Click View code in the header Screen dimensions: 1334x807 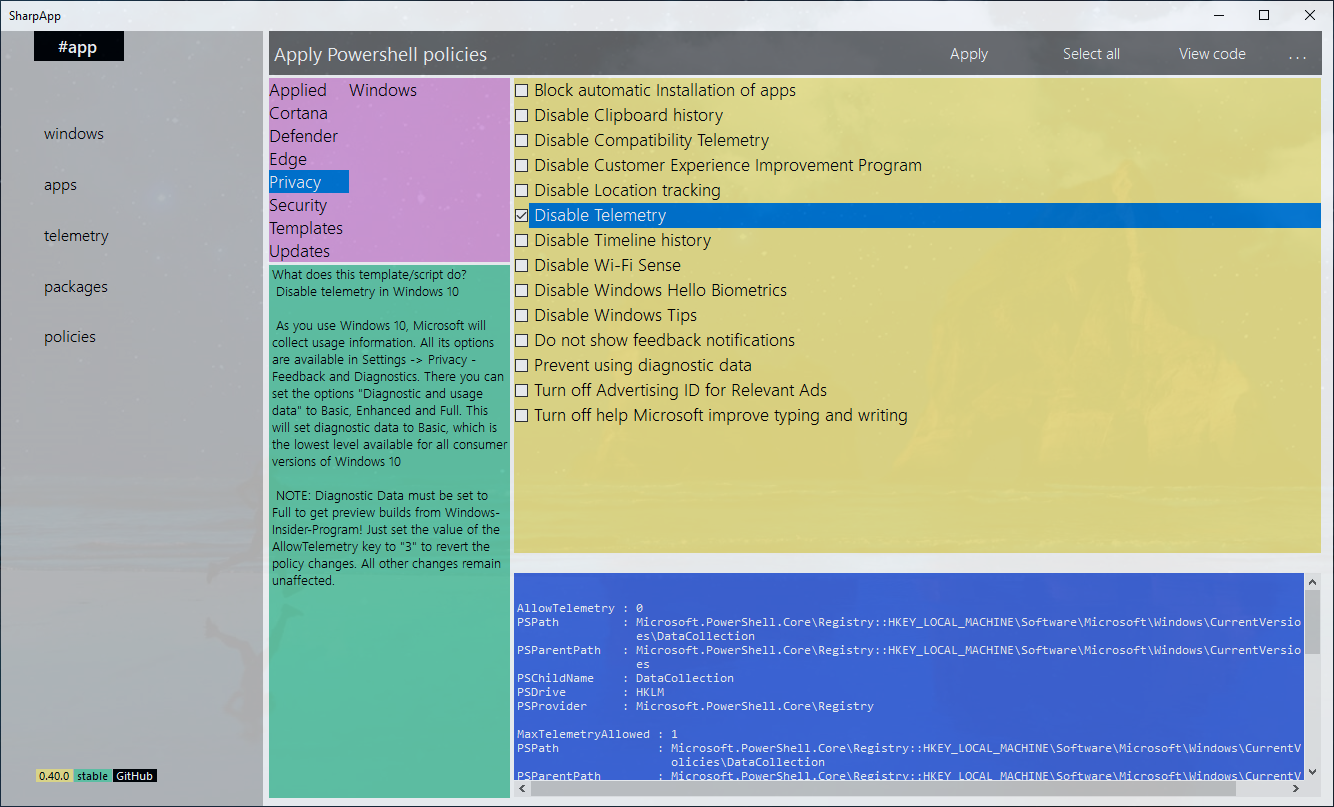coord(1212,54)
